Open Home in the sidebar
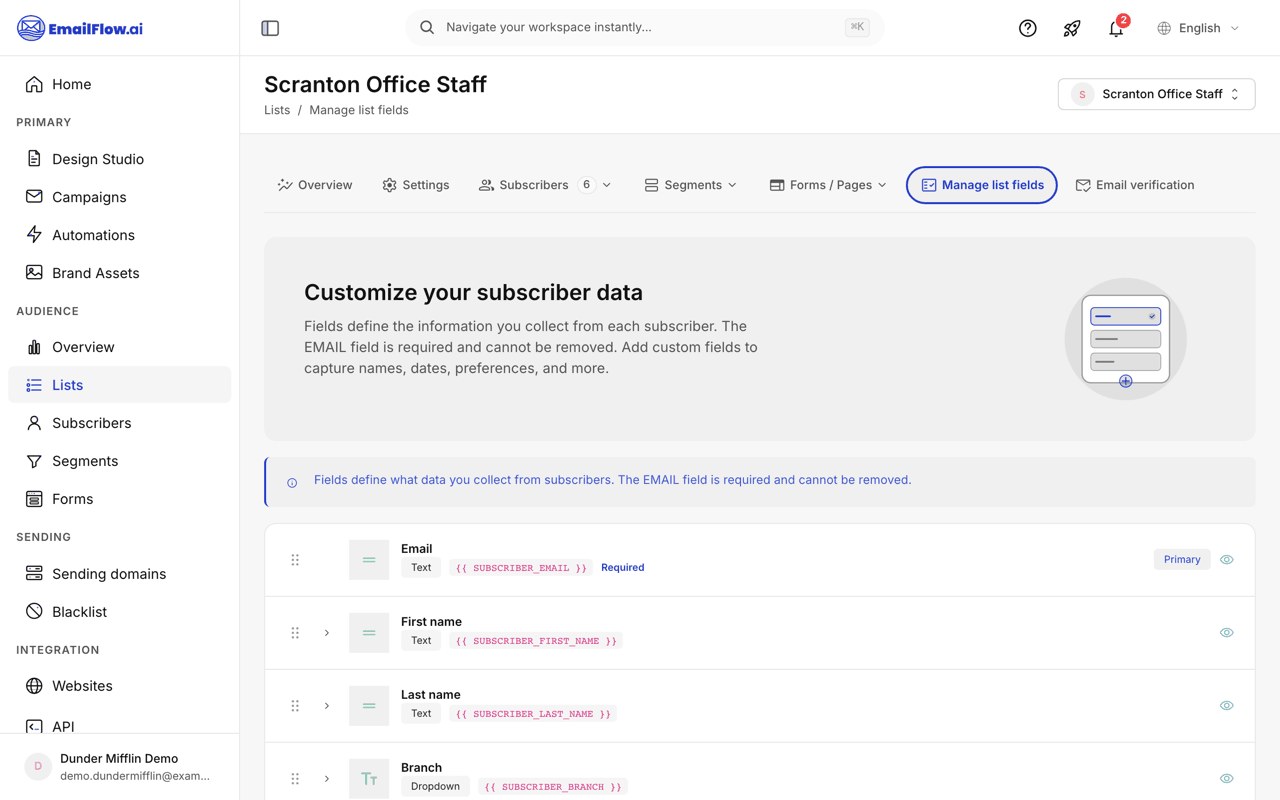 pyautogui.click(x=119, y=84)
